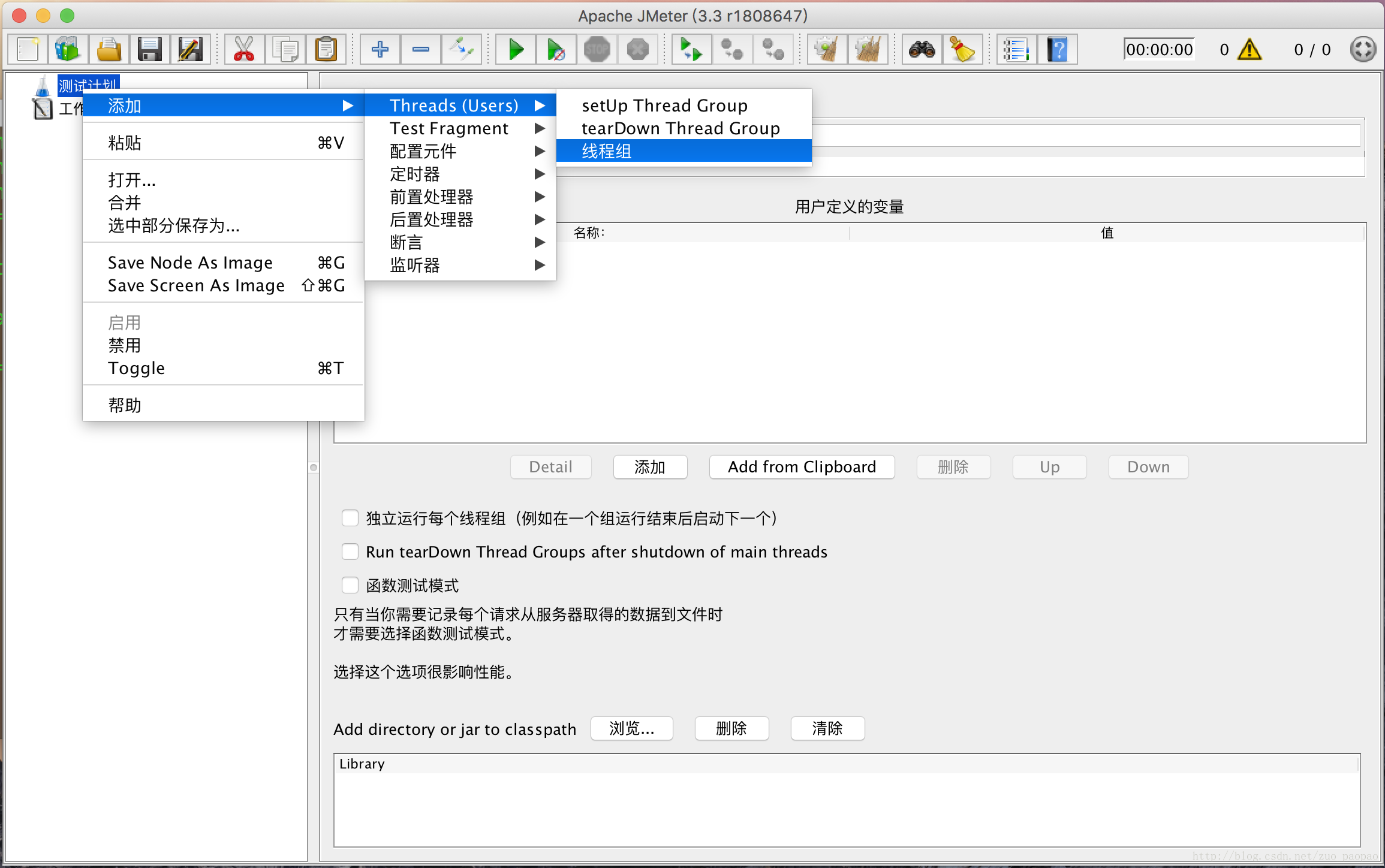Image resolution: width=1385 pixels, height=868 pixels.
Task: Click the Save As pencil icon
Action: (x=190, y=49)
